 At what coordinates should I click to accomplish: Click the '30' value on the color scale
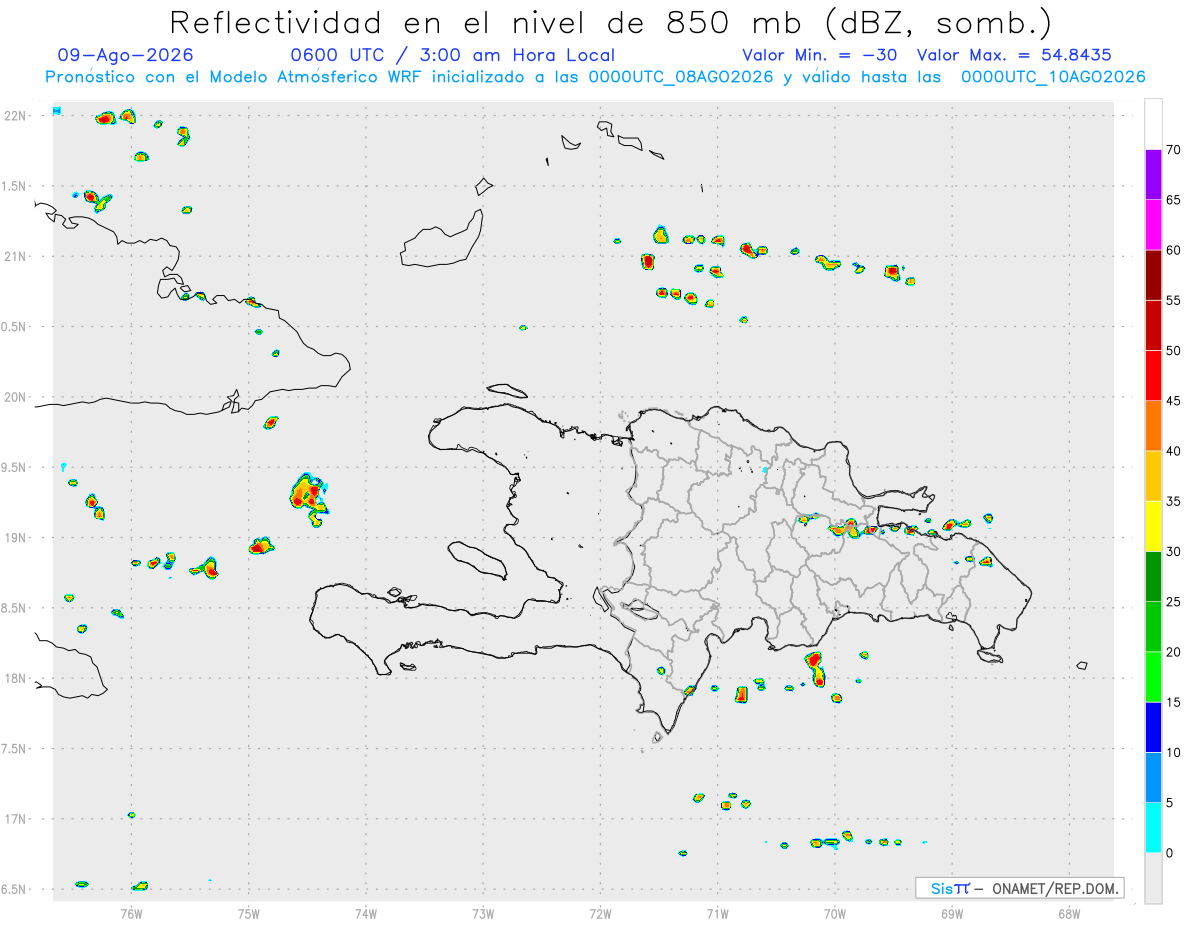1173,552
